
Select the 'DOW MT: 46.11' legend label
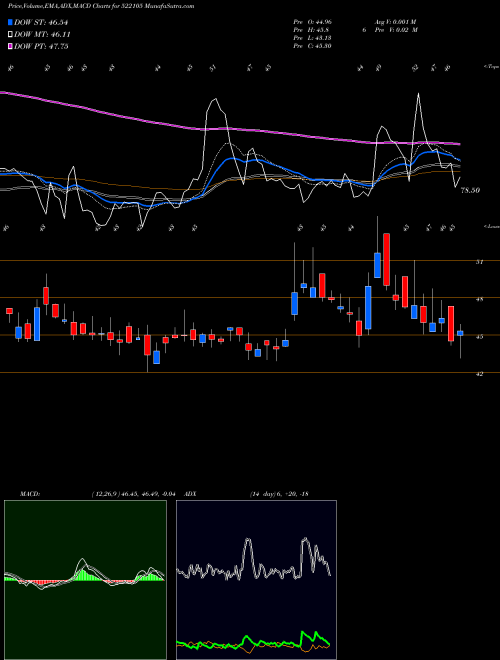[x=42, y=35]
